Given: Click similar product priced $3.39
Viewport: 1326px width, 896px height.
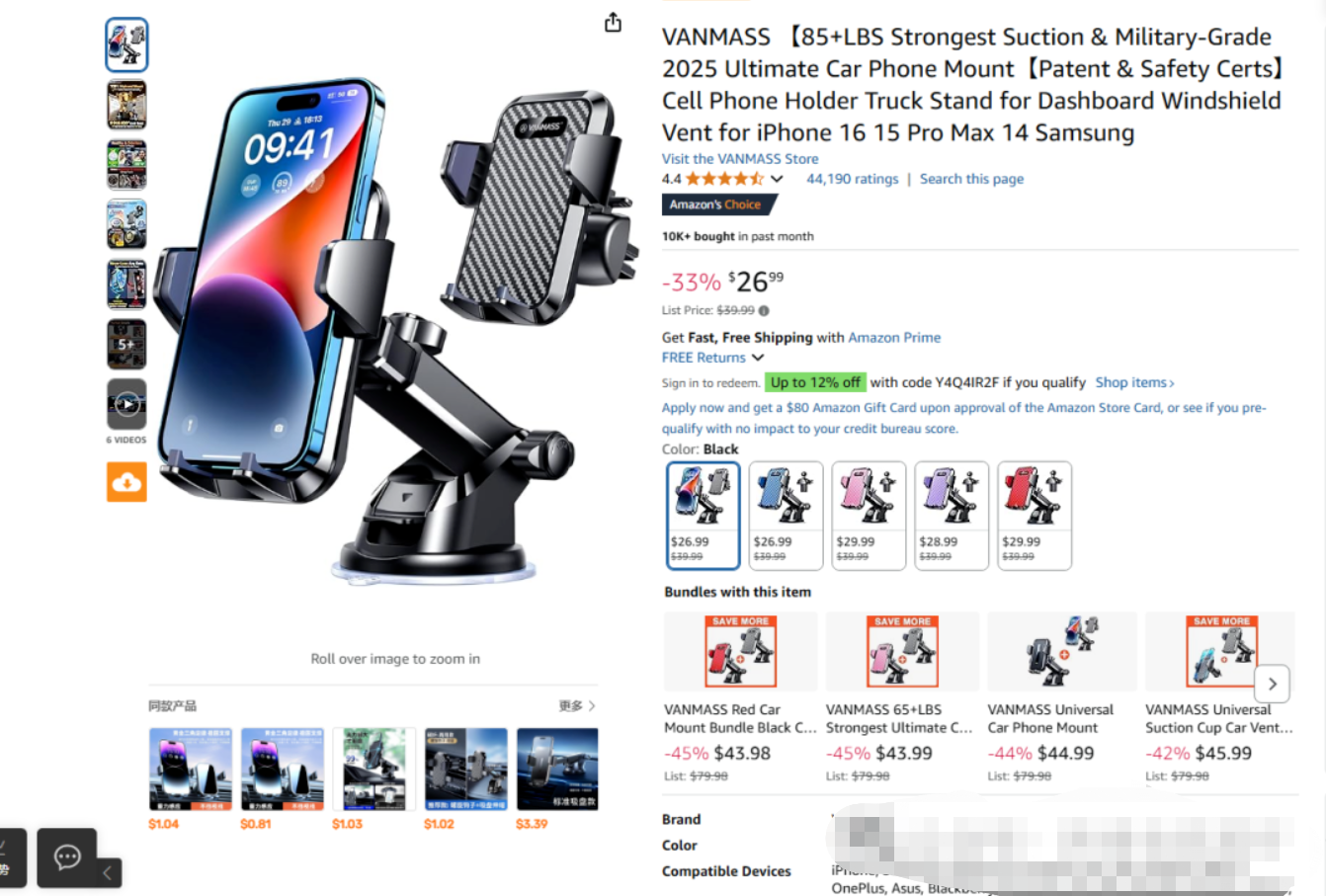Looking at the screenshot, I should click(x=557, y=778).
